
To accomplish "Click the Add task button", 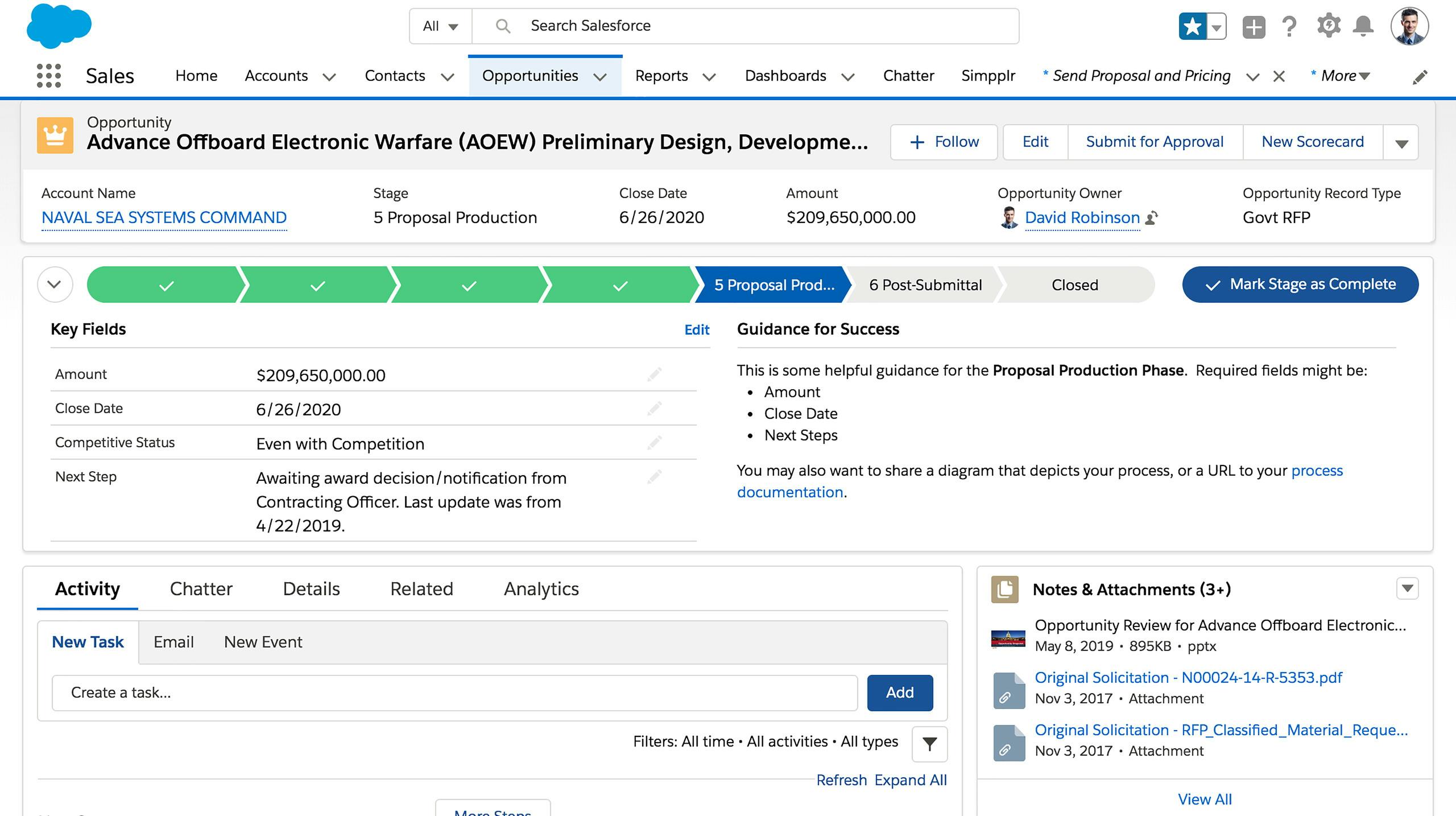I will 900,693.
